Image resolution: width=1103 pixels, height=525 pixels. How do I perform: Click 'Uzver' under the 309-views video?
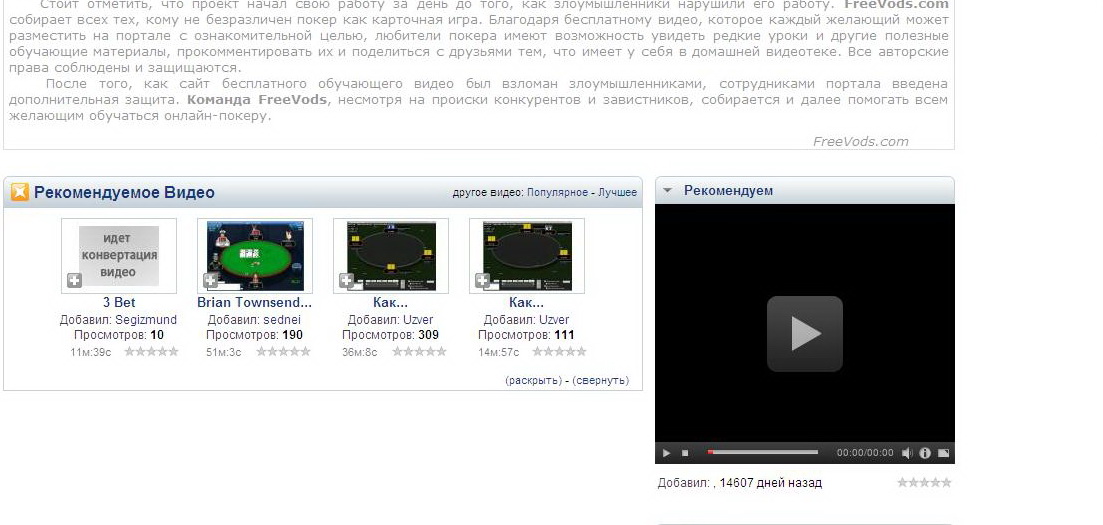(x=418, y=320)
